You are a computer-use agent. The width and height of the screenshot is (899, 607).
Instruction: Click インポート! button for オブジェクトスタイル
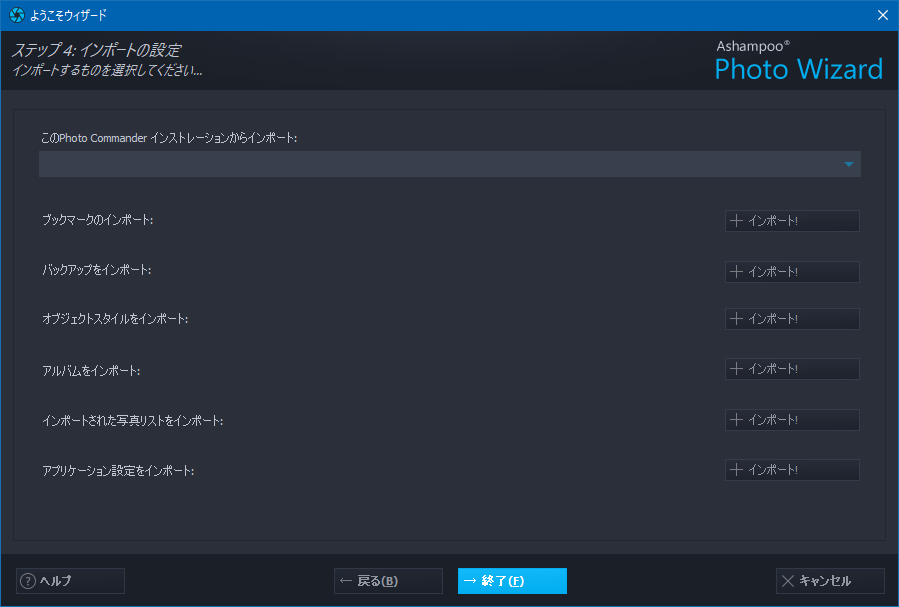792,319
